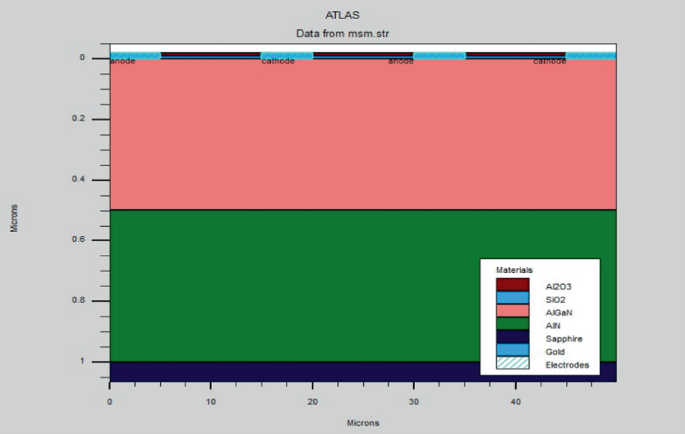Select the first cathode electrode label
685x434 pixels.
pyautogui.click(x=278, y=61)
